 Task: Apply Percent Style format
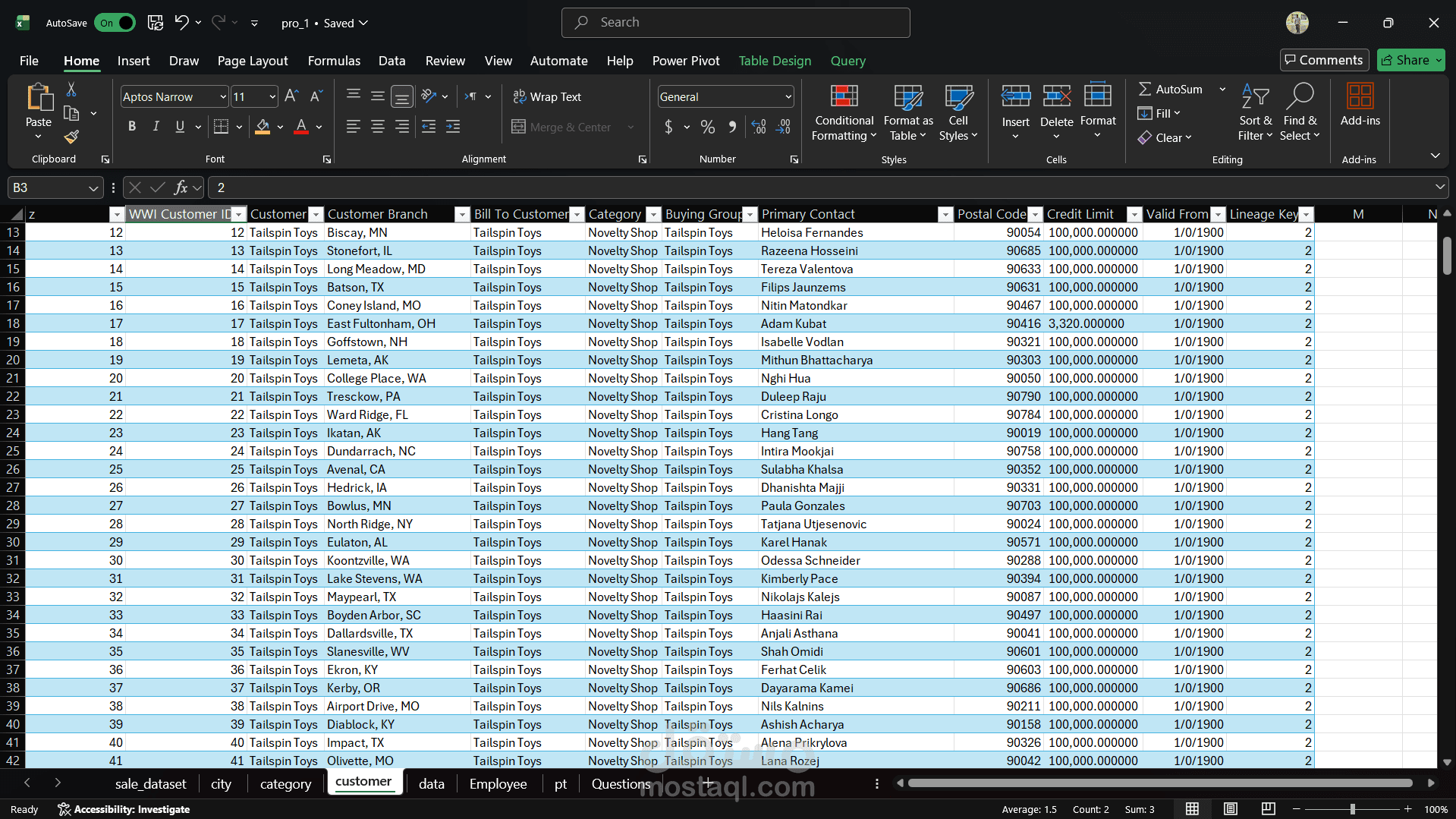pos(708,127)
